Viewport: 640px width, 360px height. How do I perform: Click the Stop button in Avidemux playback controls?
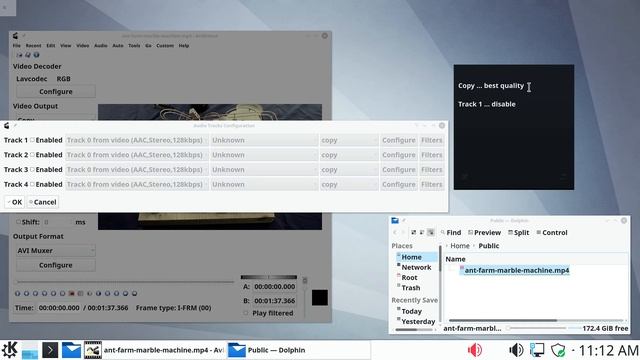[x=27, y=293]
